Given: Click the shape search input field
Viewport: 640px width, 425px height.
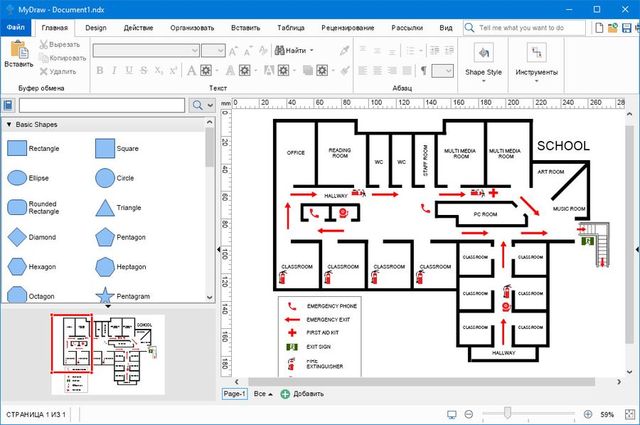Looking at the screenshot, I should pyautogui.click(x=101, y=105).
